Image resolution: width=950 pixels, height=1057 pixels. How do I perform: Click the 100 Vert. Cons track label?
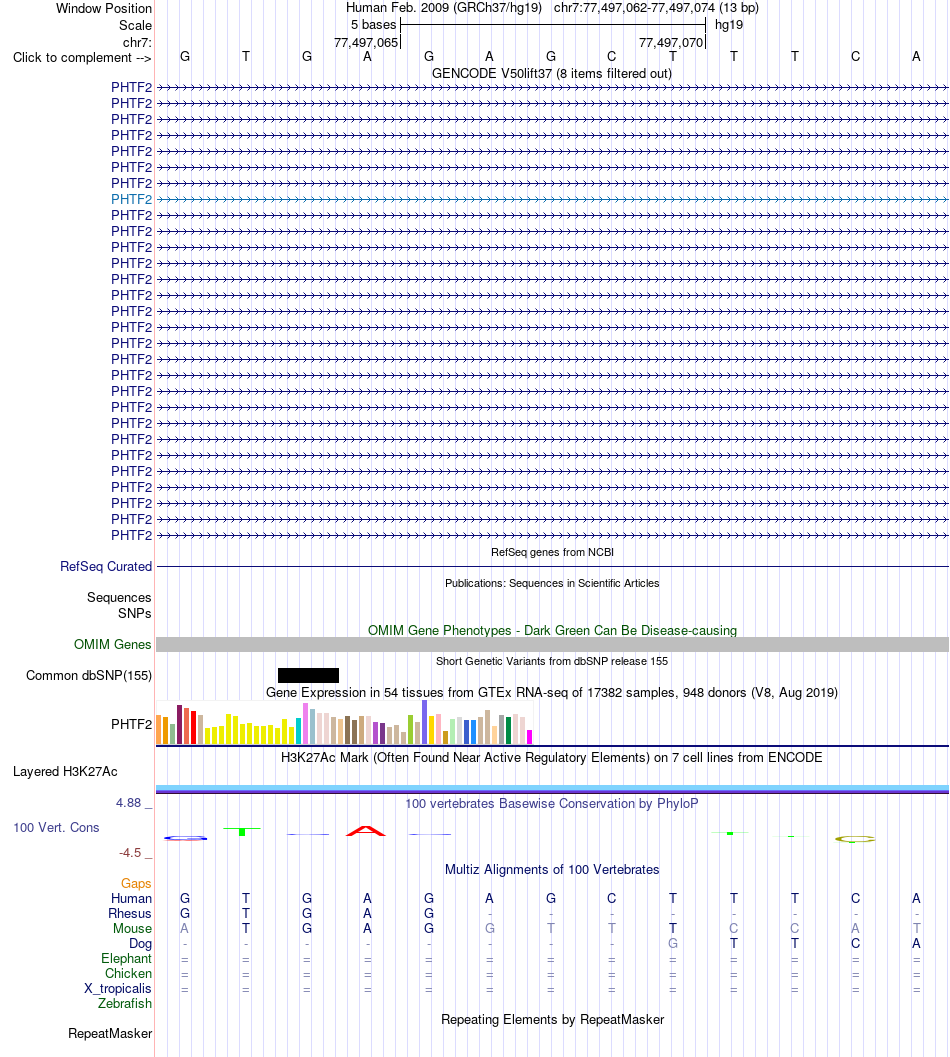57,828
